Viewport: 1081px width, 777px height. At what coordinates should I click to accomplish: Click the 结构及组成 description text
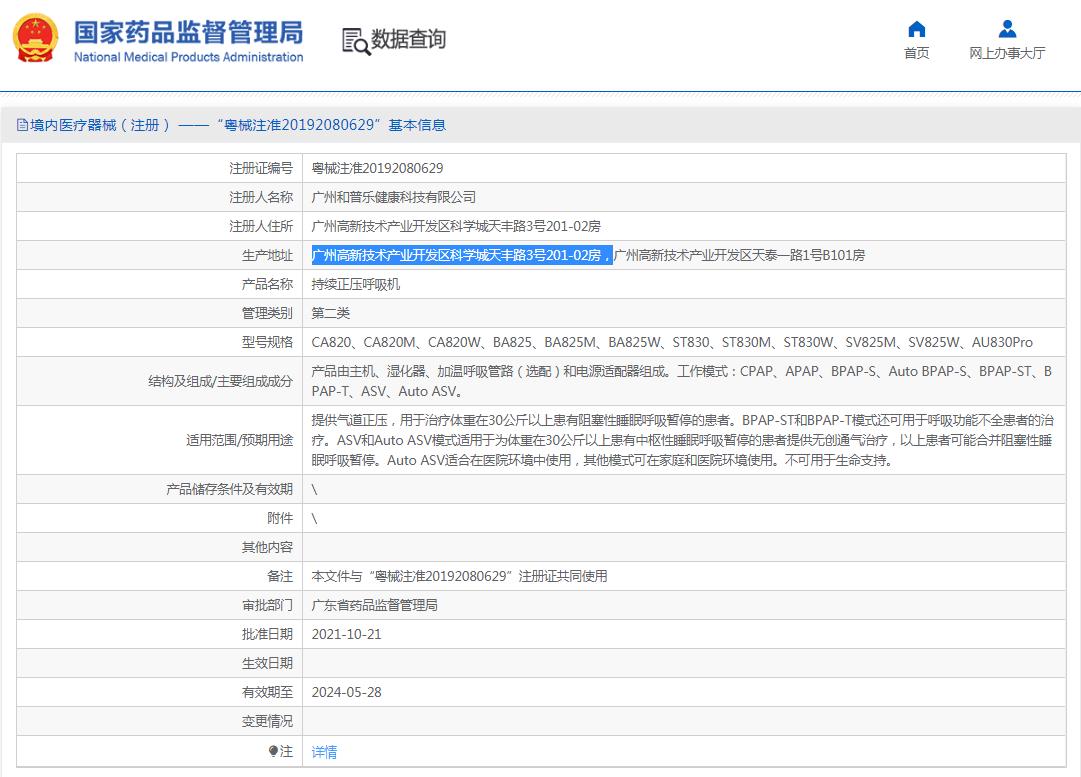[682, 381]
